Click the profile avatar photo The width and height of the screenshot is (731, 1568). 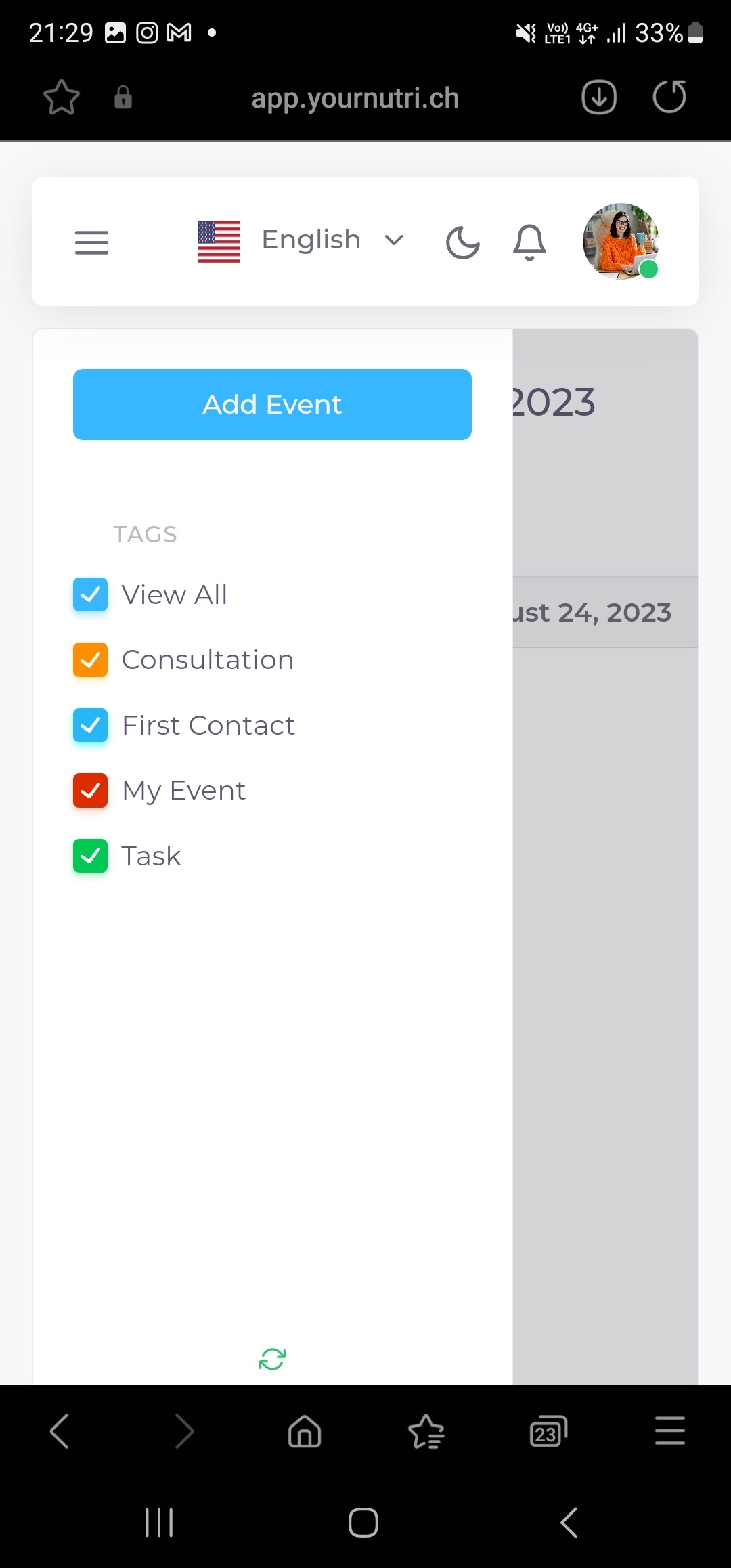click(620, 242)
